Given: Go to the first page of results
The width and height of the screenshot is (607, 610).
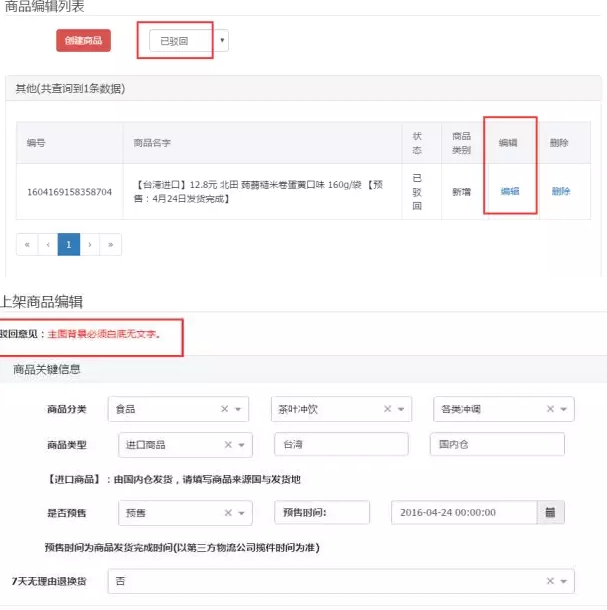Looking at the screenshot, I should (x=27, y=244).
